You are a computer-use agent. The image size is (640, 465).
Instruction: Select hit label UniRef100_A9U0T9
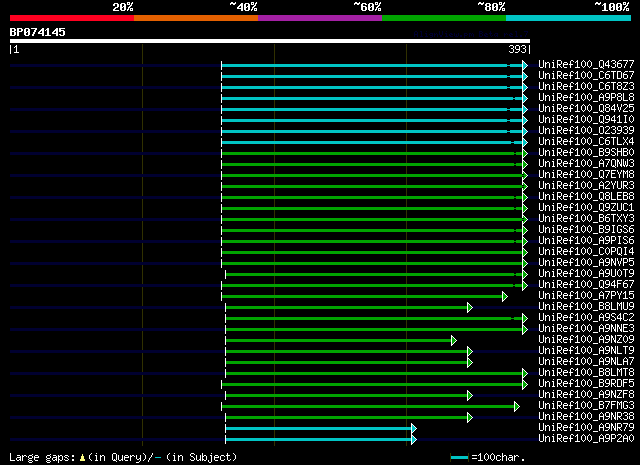click(586, 274)
